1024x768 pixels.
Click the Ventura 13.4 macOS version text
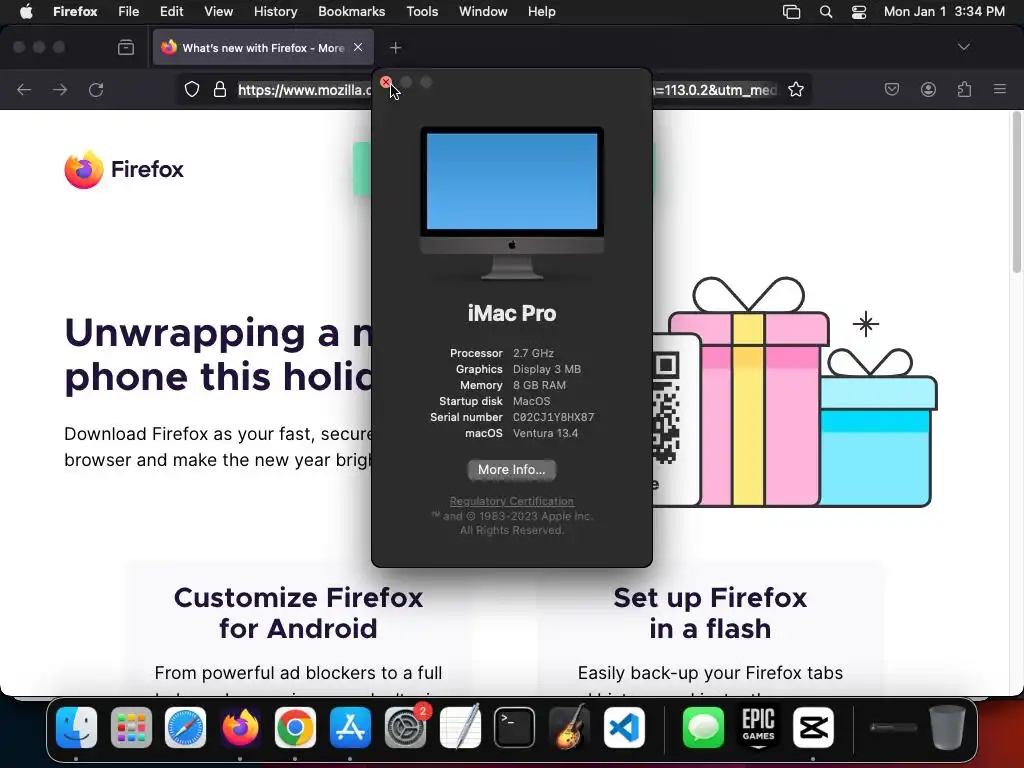(x=545, y=433)
